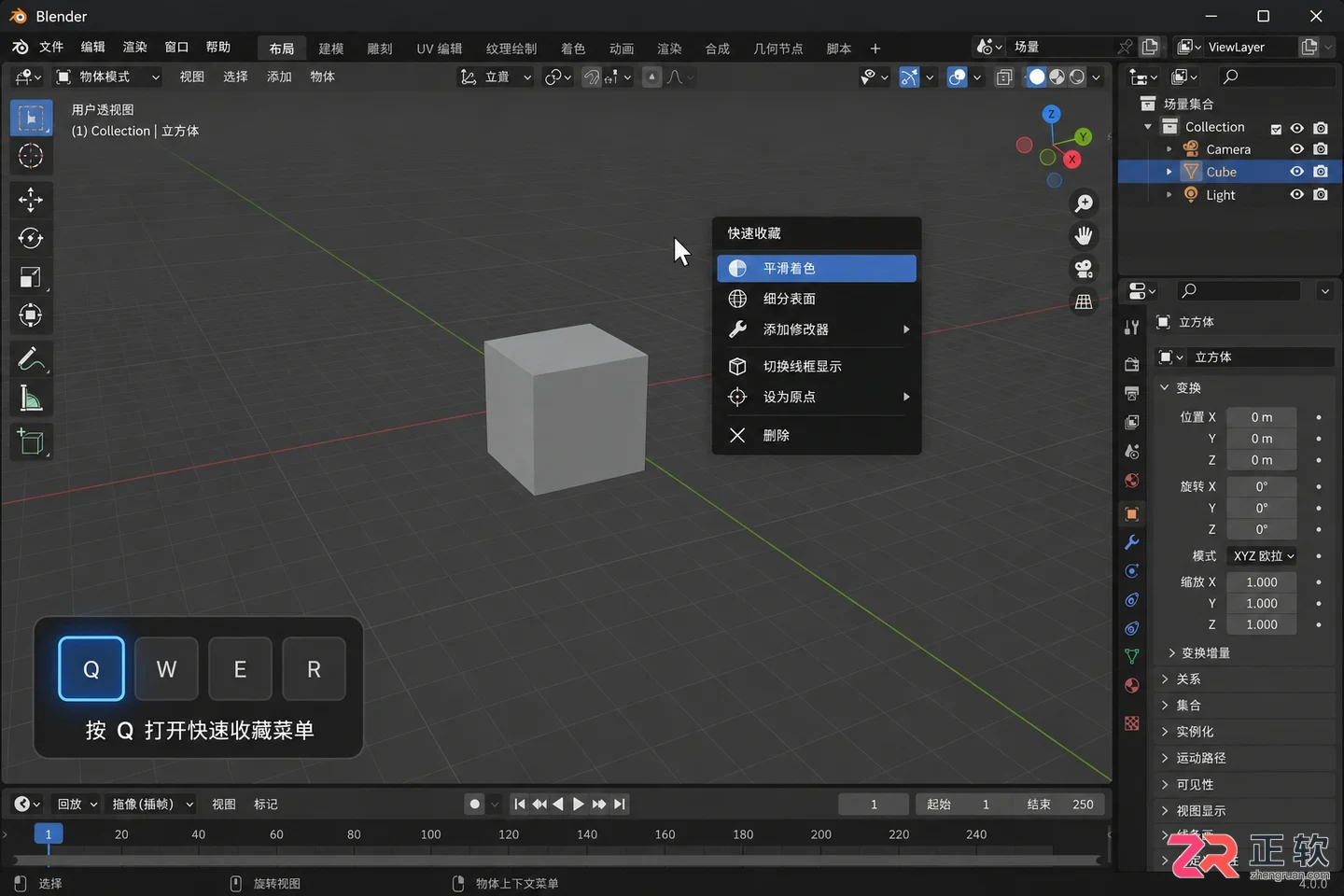Screen dimensions: 1344x896
Task: Open the XYZ 欧拉 rotation mode dropdown
Action: pyautogui.click(x=1262, y=556)
